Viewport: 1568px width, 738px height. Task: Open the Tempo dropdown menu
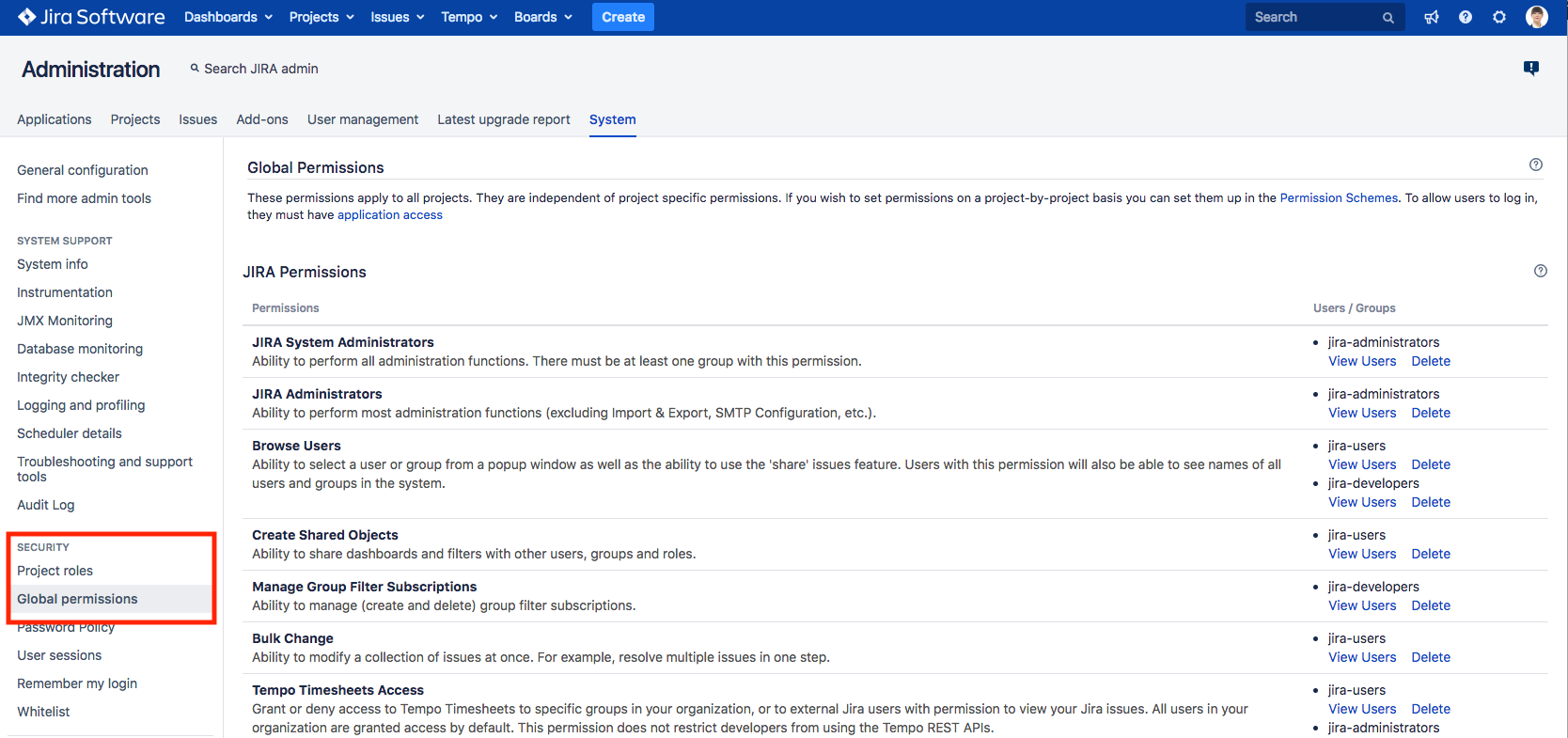pyautogui.click(x=469, y=17)
